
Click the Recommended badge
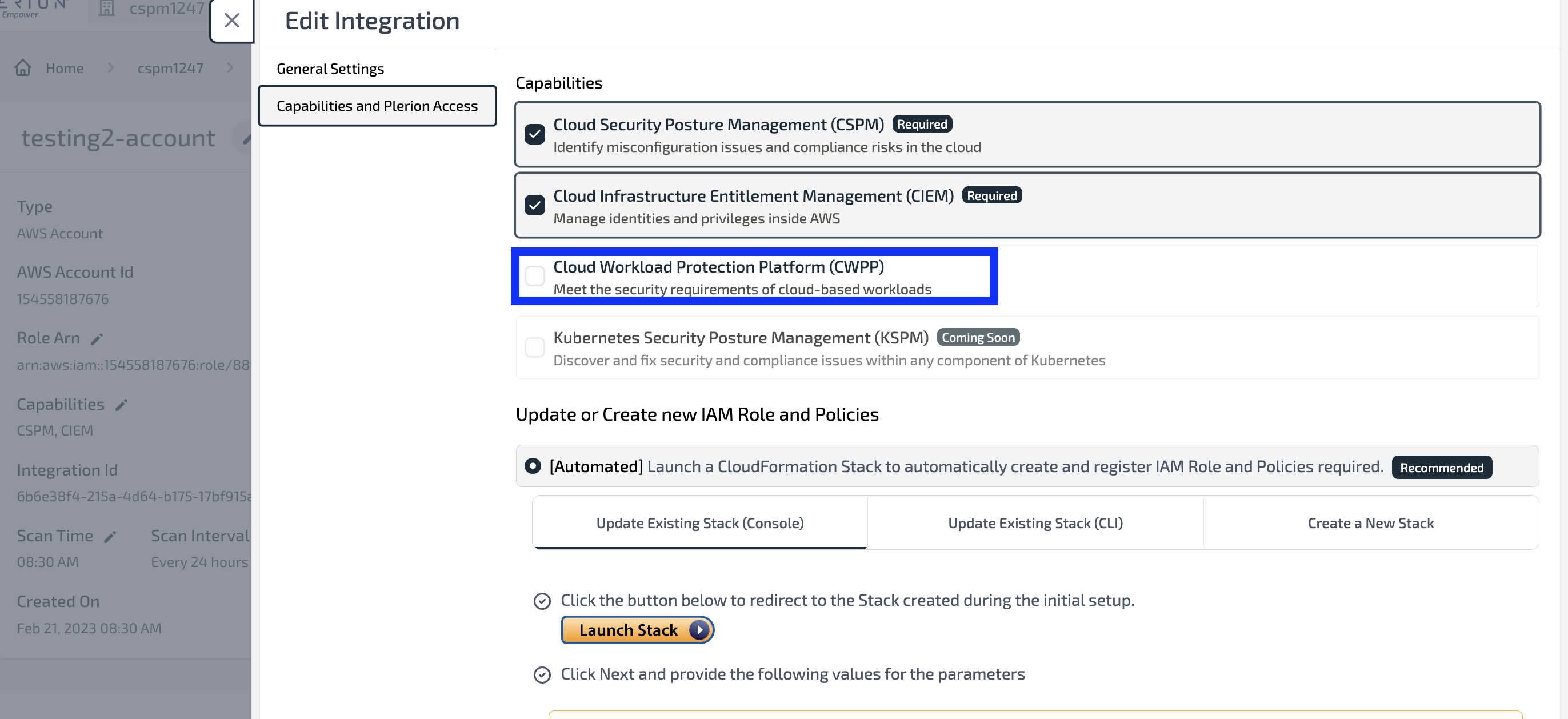pos(1441,468)
